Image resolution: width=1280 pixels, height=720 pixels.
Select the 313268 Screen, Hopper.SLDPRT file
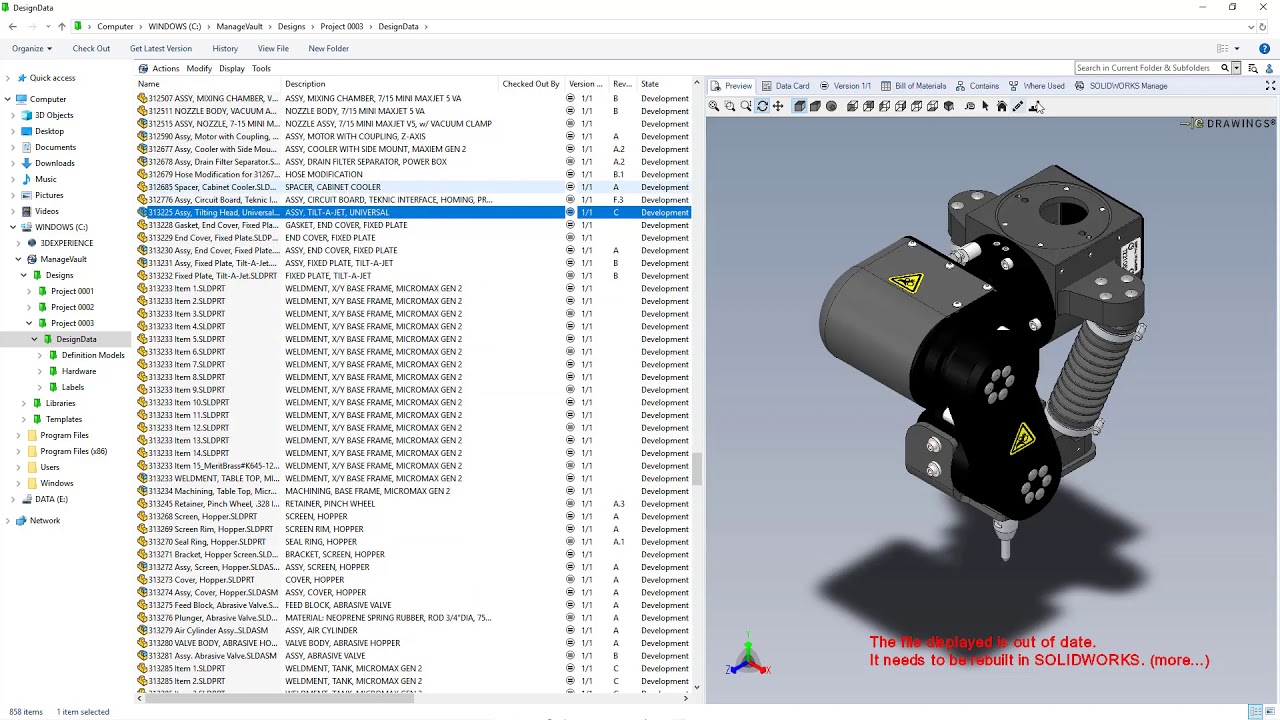[x=203, y=516]
